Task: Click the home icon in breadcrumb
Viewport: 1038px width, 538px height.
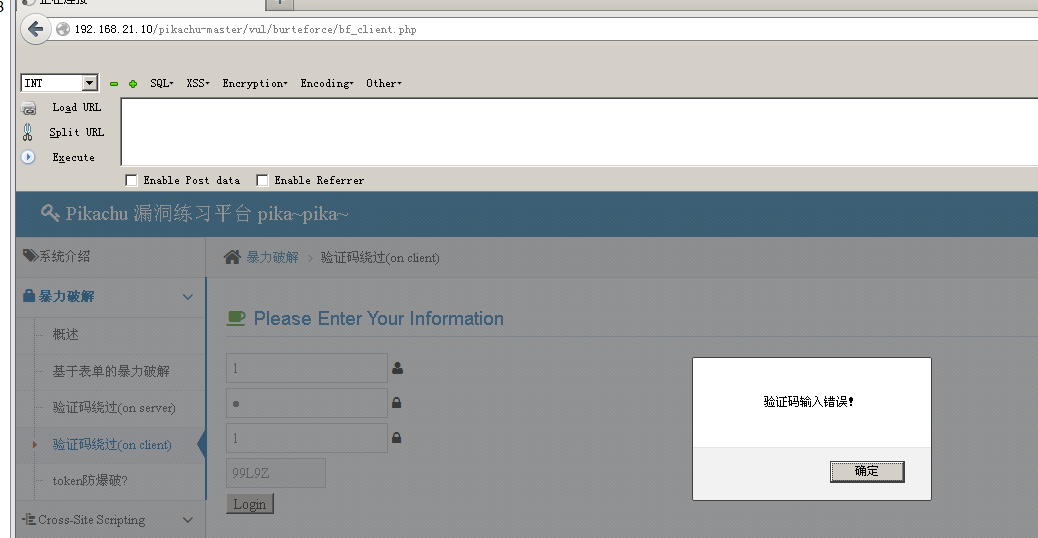Action: 232,257
